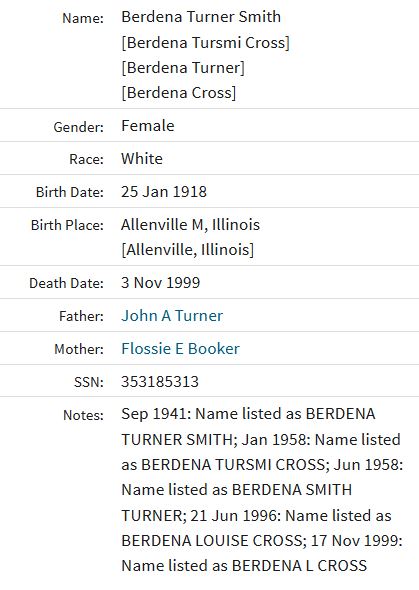Click the Race value White
This screenshot has height=590, width=419.
[142, 158]
